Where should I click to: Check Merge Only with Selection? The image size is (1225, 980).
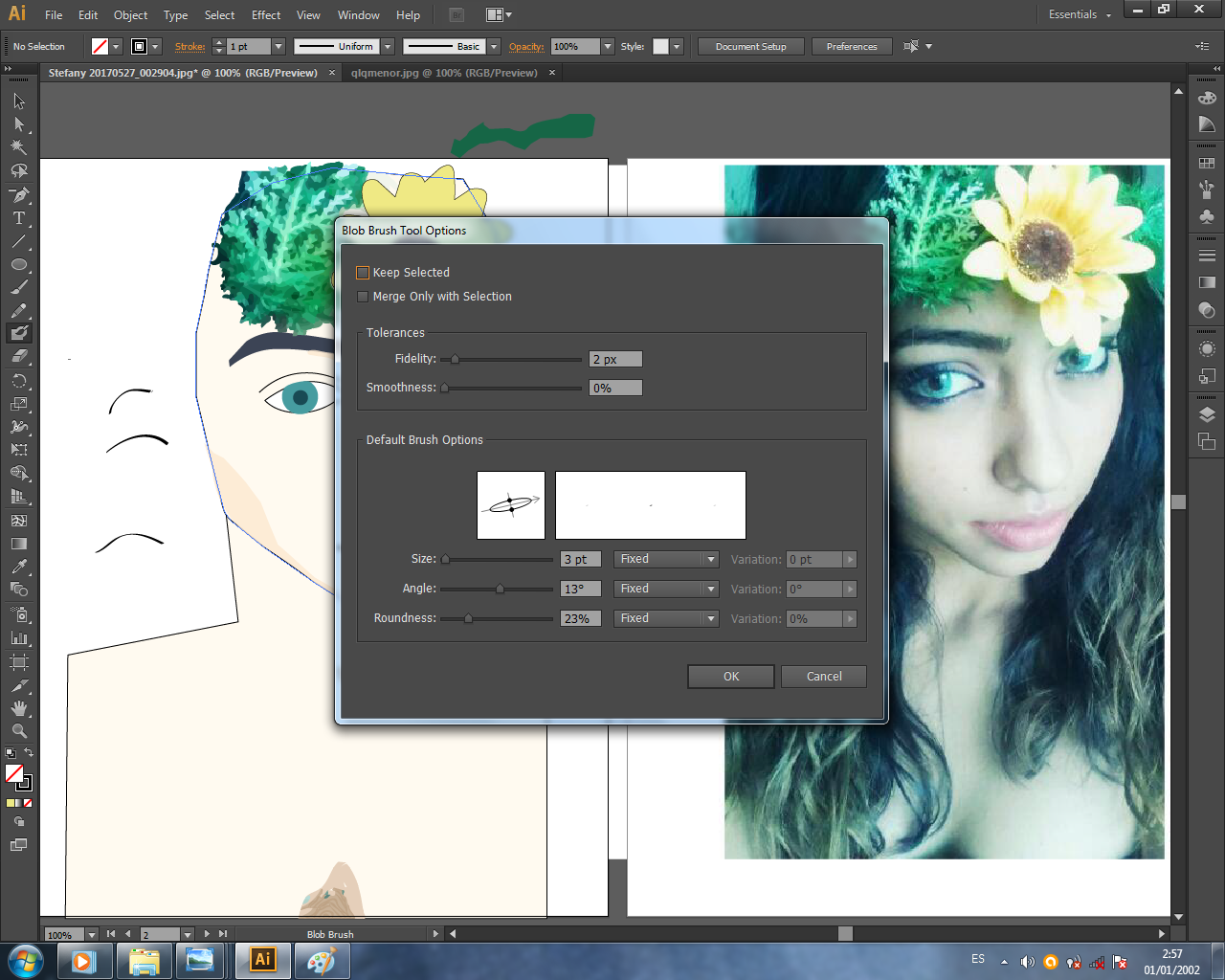(x=363, y=297)
